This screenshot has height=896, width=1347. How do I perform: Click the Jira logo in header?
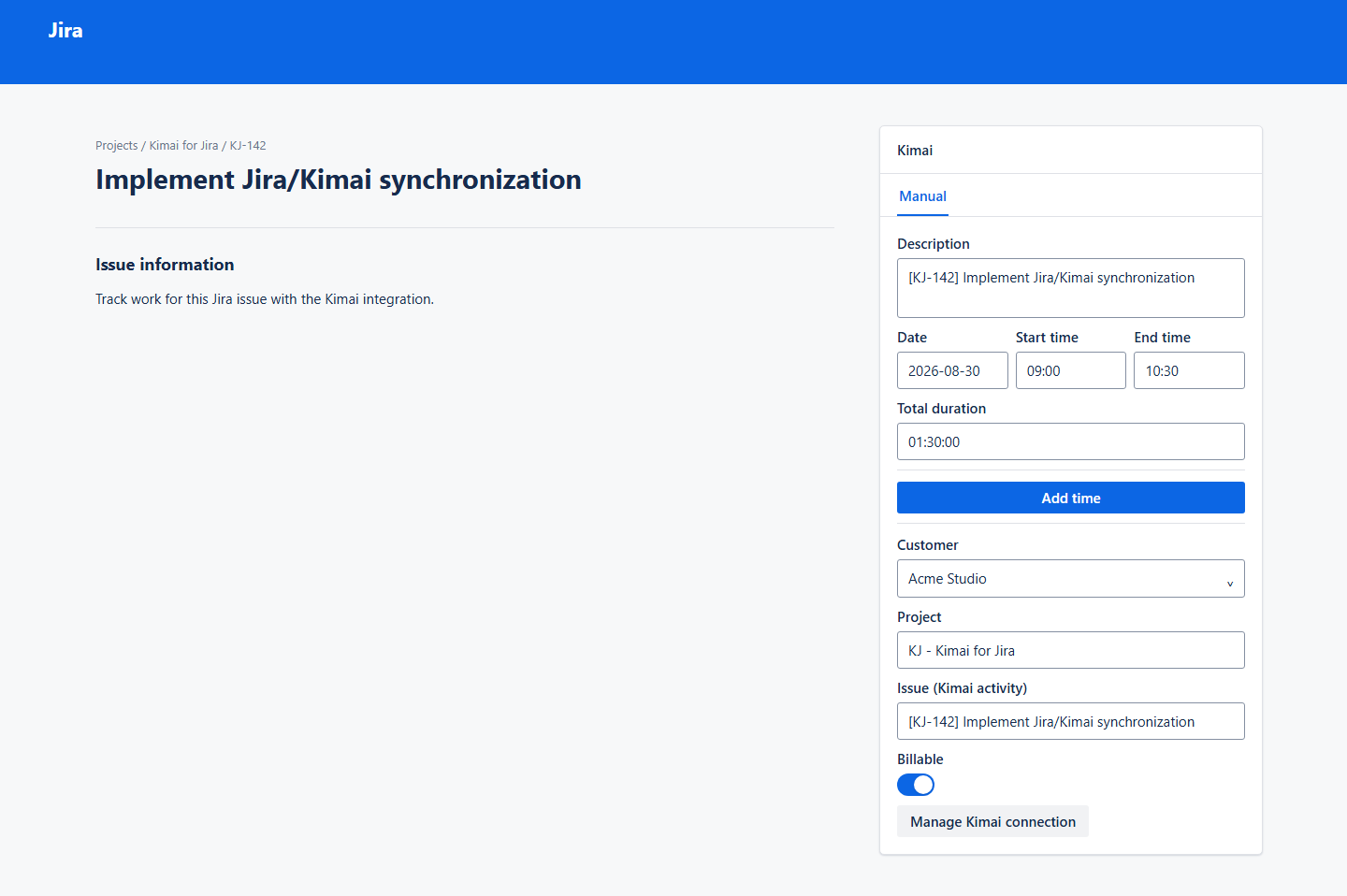click(x=65, y=30)
